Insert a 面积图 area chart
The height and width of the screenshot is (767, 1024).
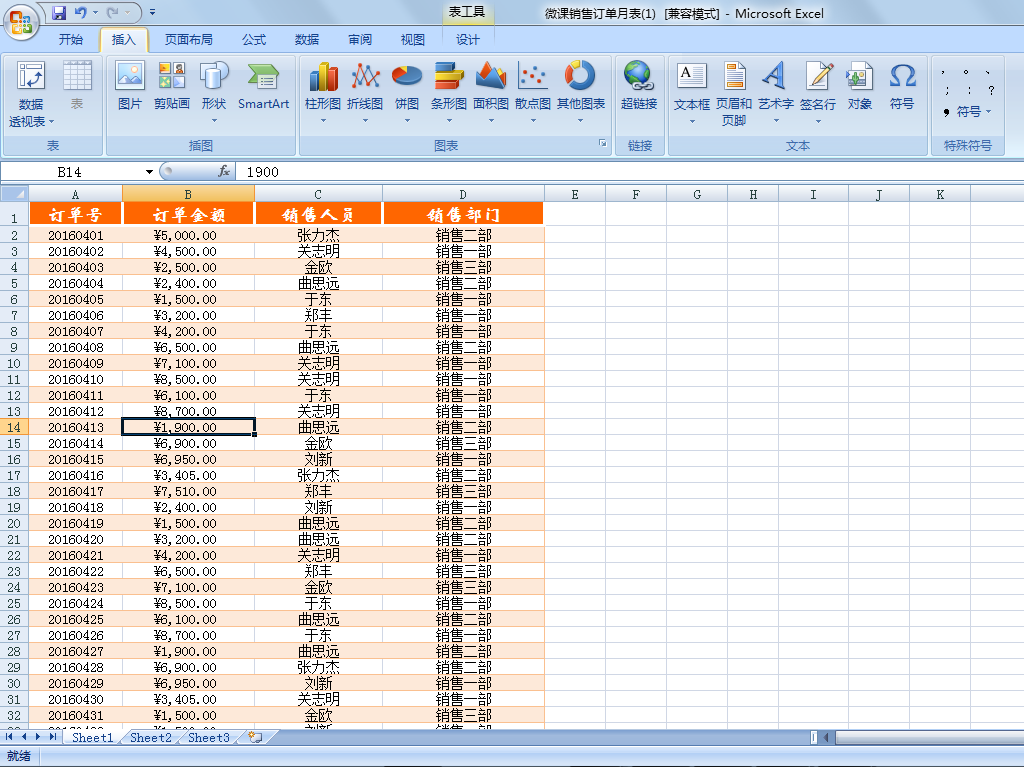[x=490, y=91]
